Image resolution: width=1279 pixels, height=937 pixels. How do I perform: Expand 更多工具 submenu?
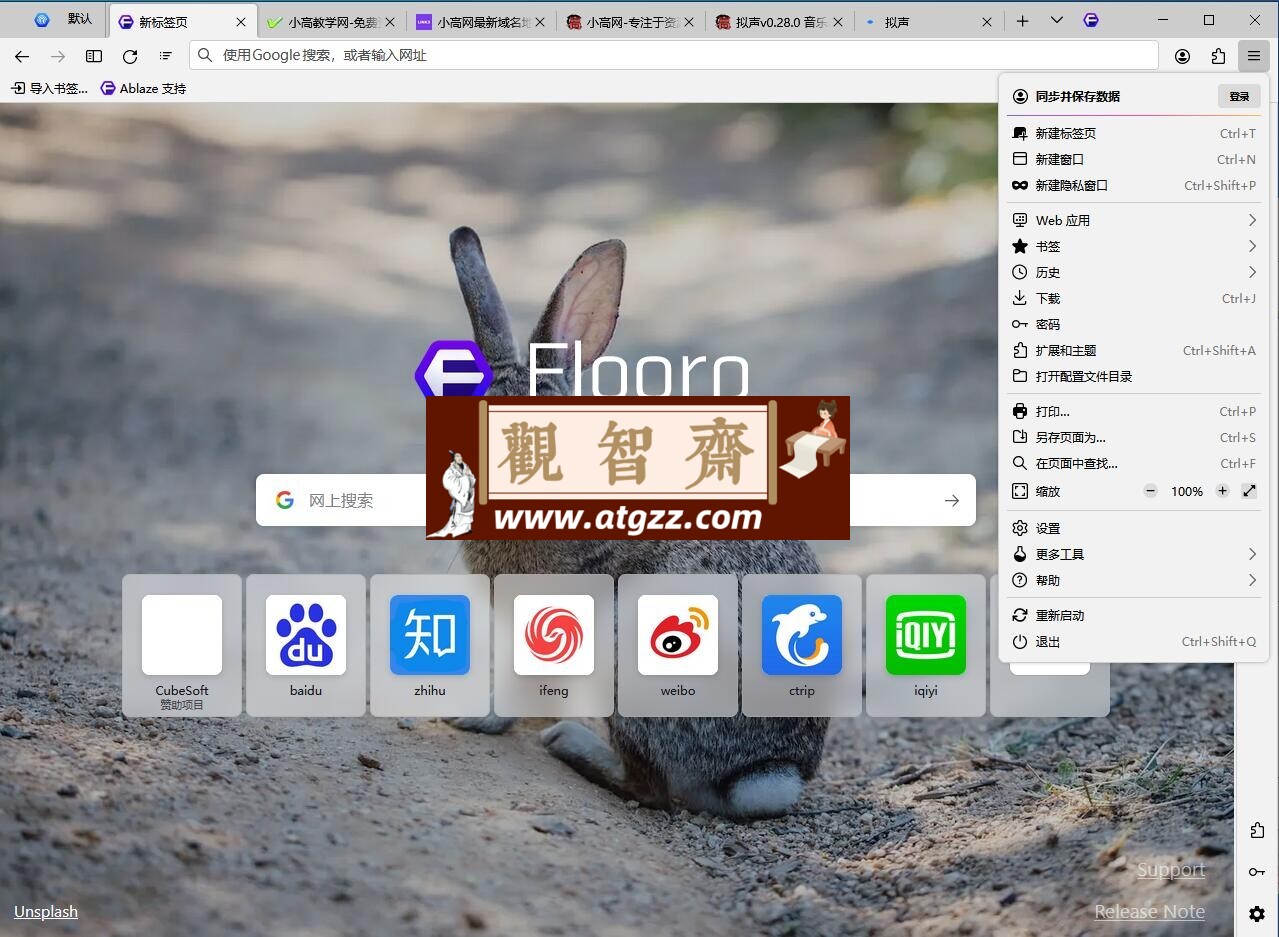pyautogui.click(x=1134, y=554)
